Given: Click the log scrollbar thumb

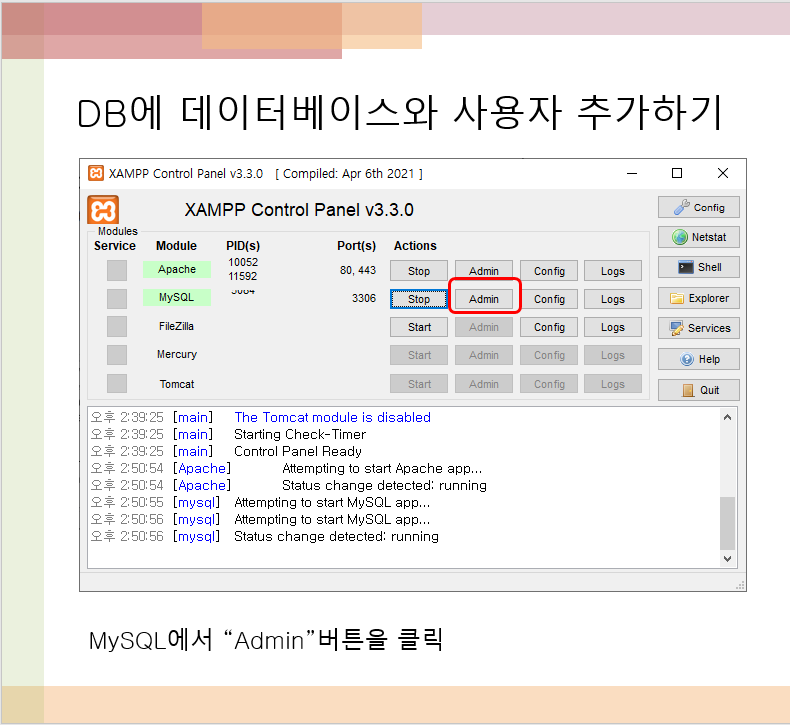Looking at the screenshot, I should click(727, 523).
